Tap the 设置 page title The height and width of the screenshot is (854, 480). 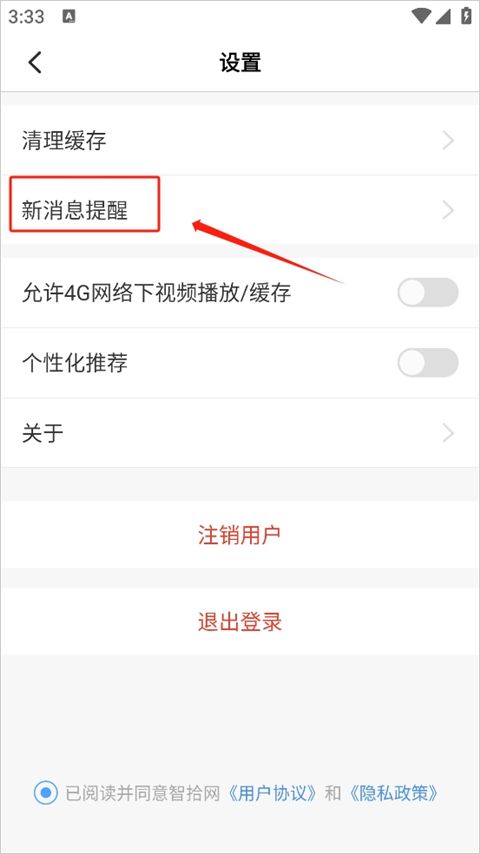point(240,63)
